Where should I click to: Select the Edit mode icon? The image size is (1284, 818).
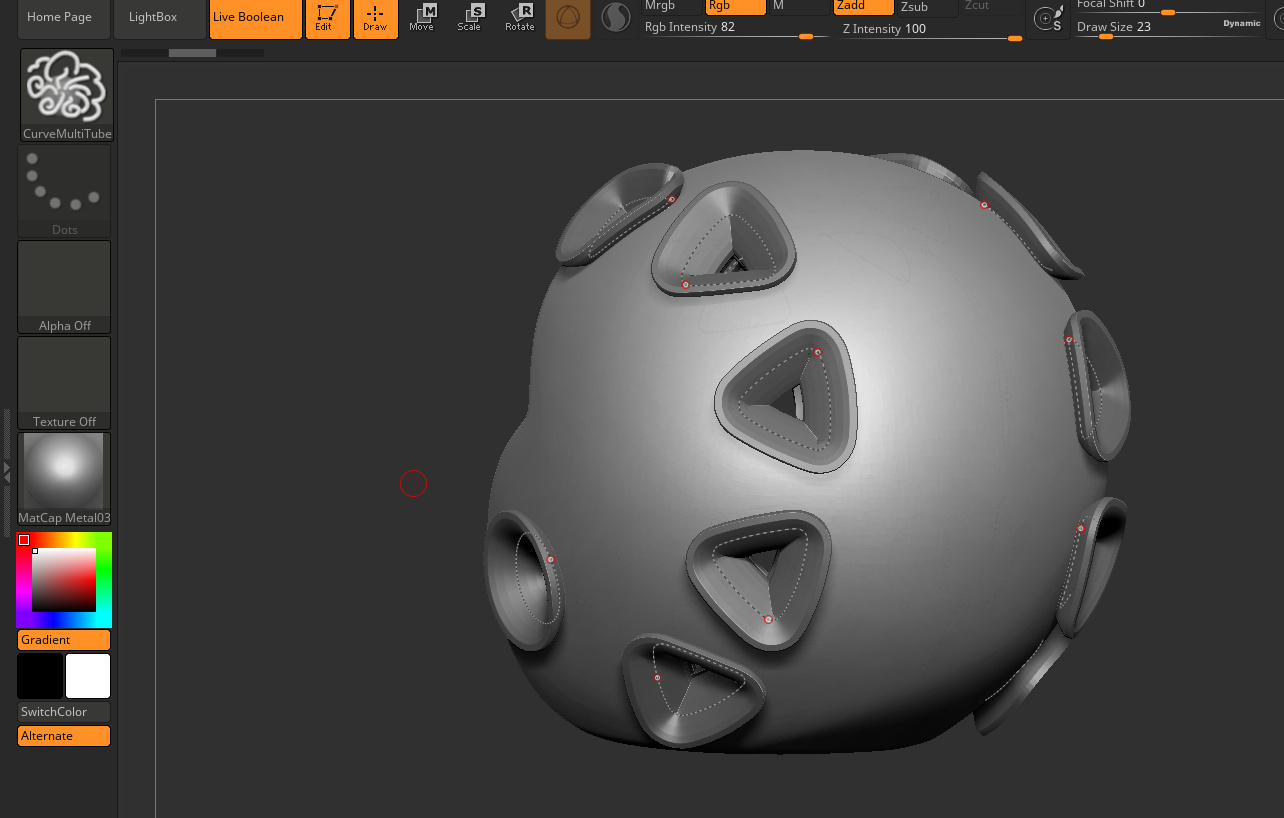pos(327,19)
